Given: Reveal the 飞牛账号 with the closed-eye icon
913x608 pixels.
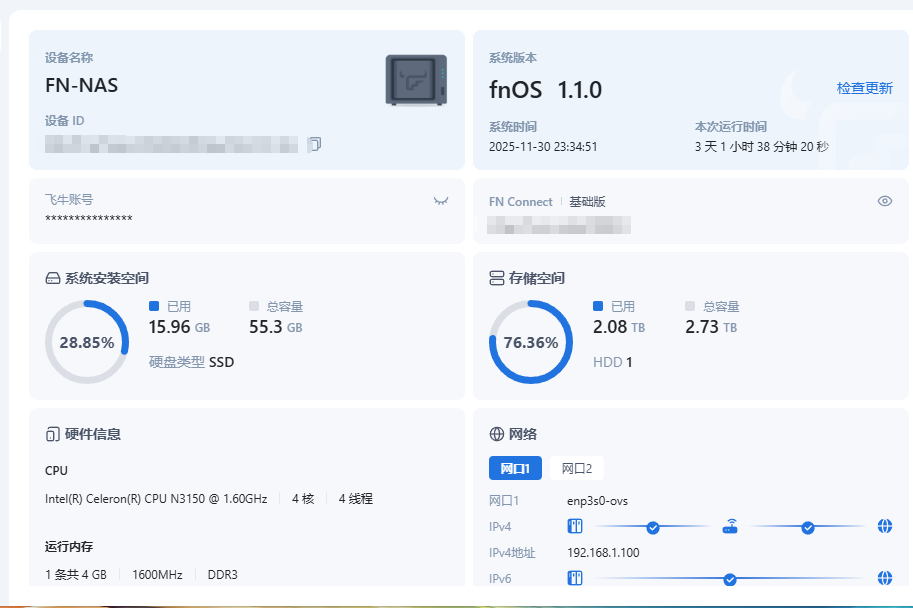Looking at the screenshot, I should 441,201.
